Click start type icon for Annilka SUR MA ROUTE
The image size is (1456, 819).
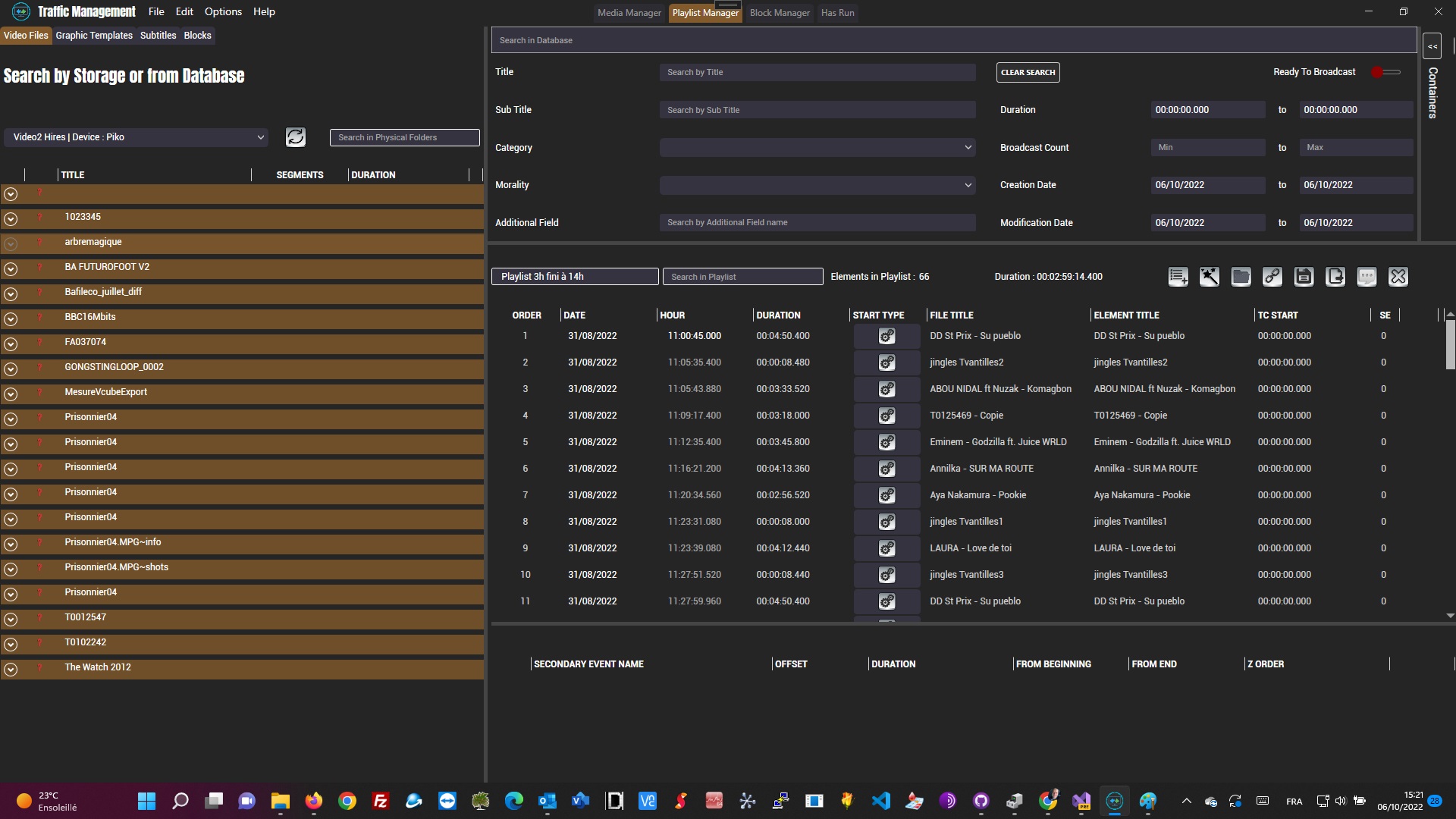coord(886,469)
